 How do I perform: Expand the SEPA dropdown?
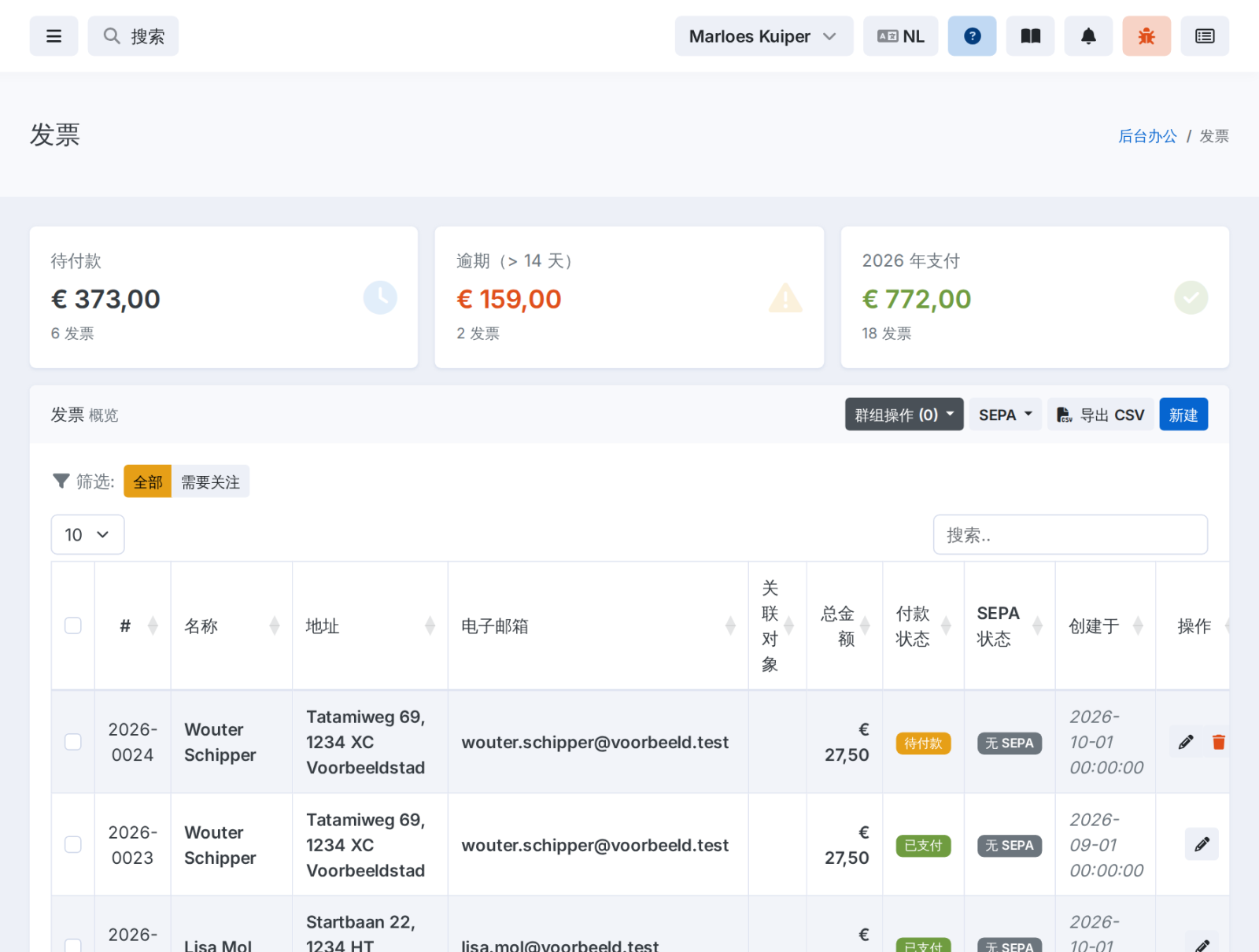(1005, 415)
